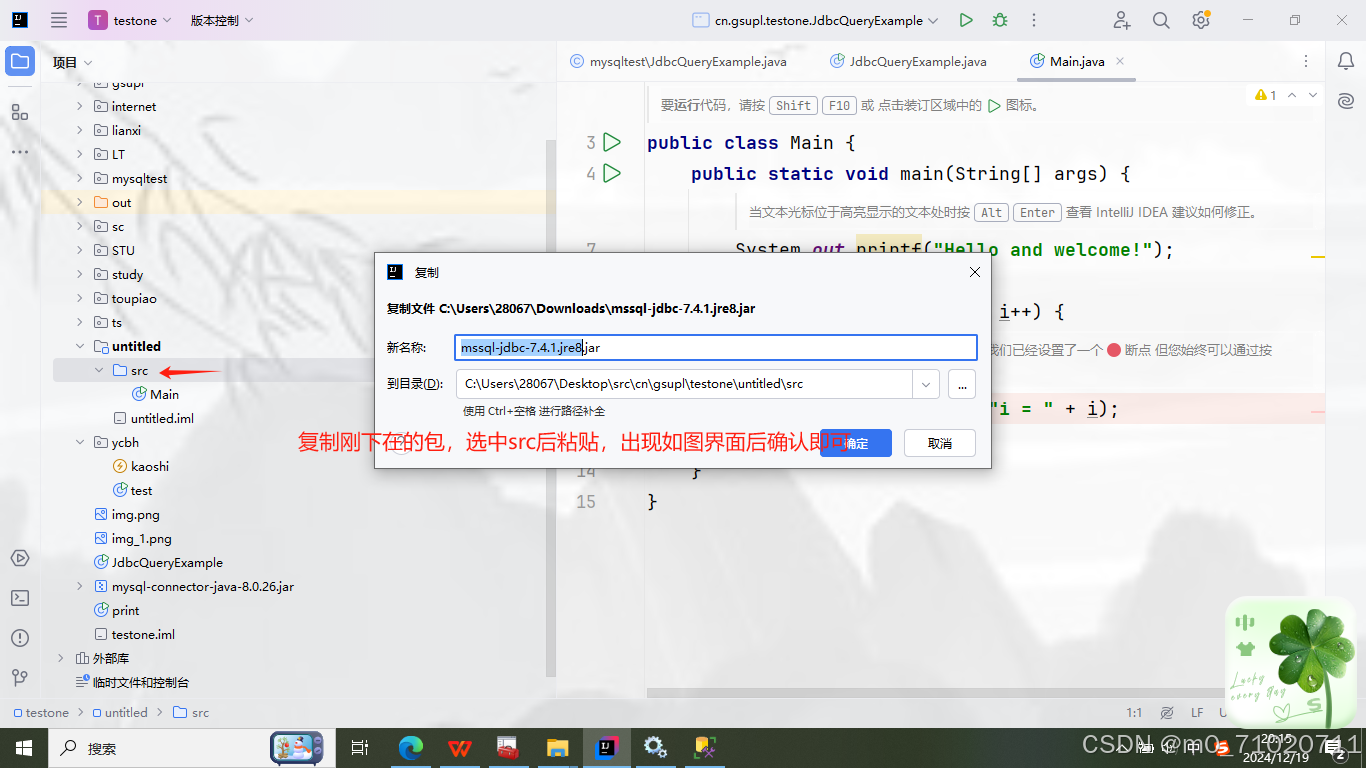Open WPS Office from the taskbar
This screenshot has height=768, width=1366.
[459, 747]
